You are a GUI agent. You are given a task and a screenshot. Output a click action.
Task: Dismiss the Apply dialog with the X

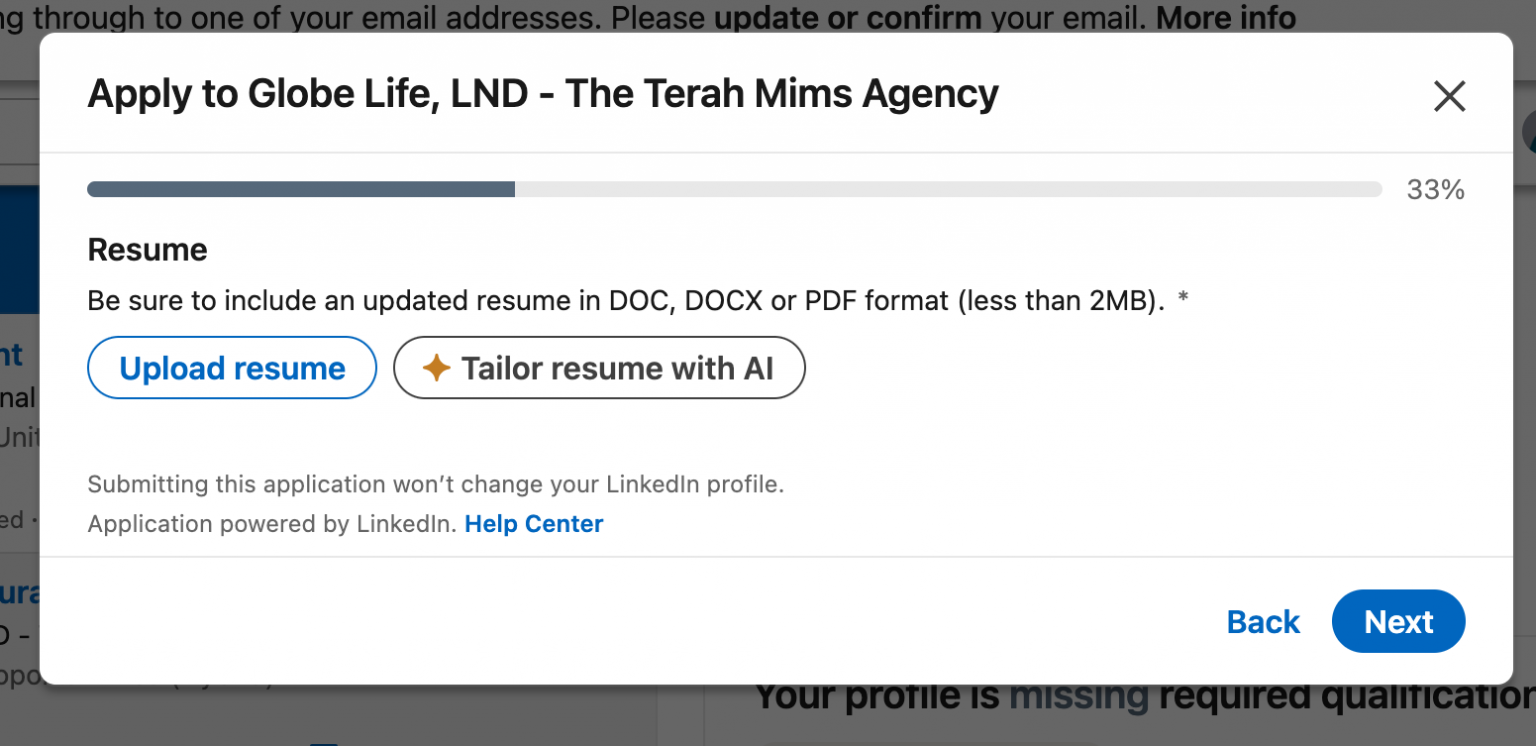(x=1449, y=96)
